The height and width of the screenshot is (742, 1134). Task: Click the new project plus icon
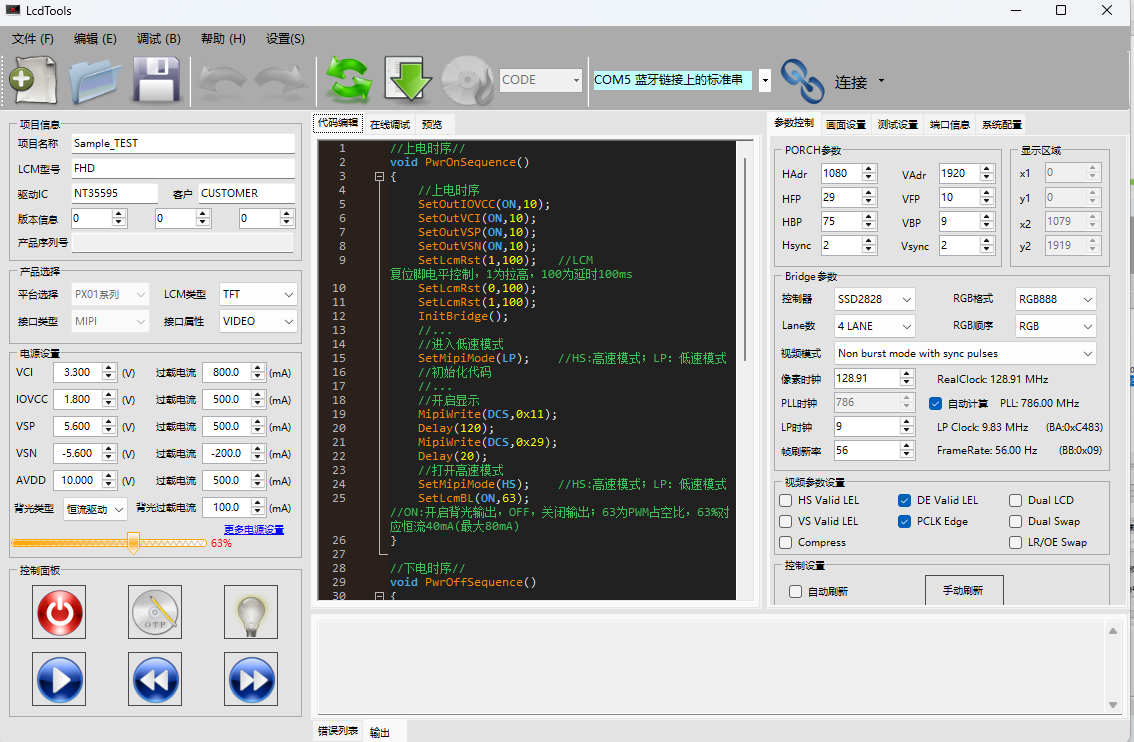click(x=32, y=80)
